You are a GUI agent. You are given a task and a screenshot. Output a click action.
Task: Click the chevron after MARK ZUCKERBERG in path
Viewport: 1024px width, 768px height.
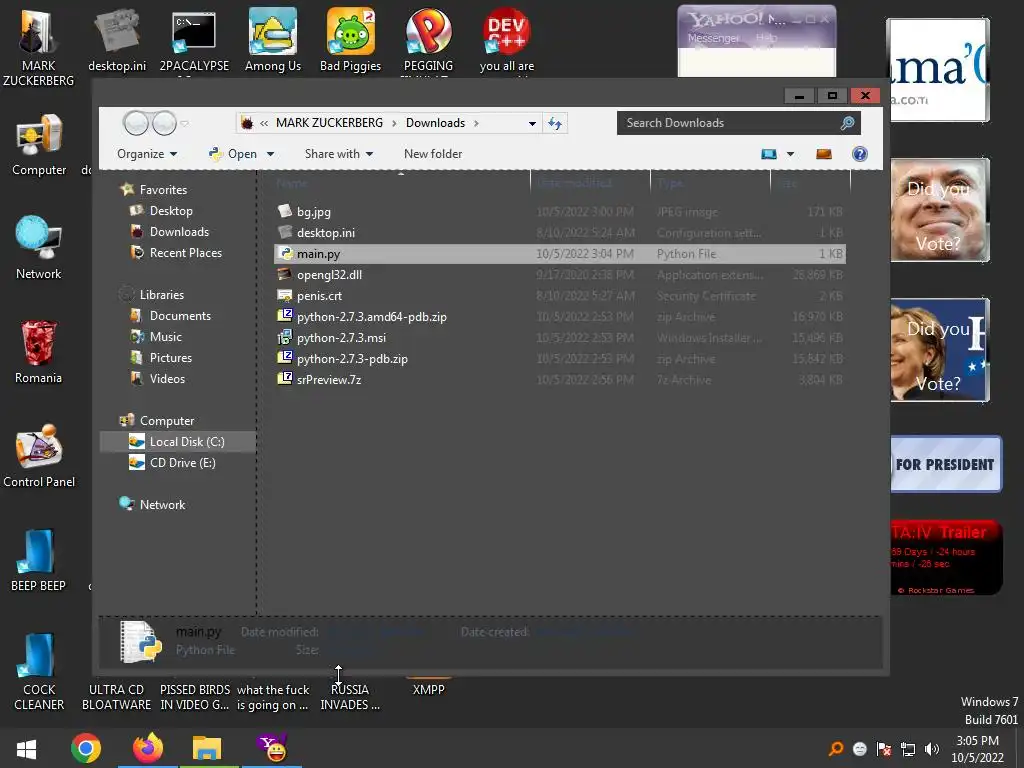click(394, 123)
